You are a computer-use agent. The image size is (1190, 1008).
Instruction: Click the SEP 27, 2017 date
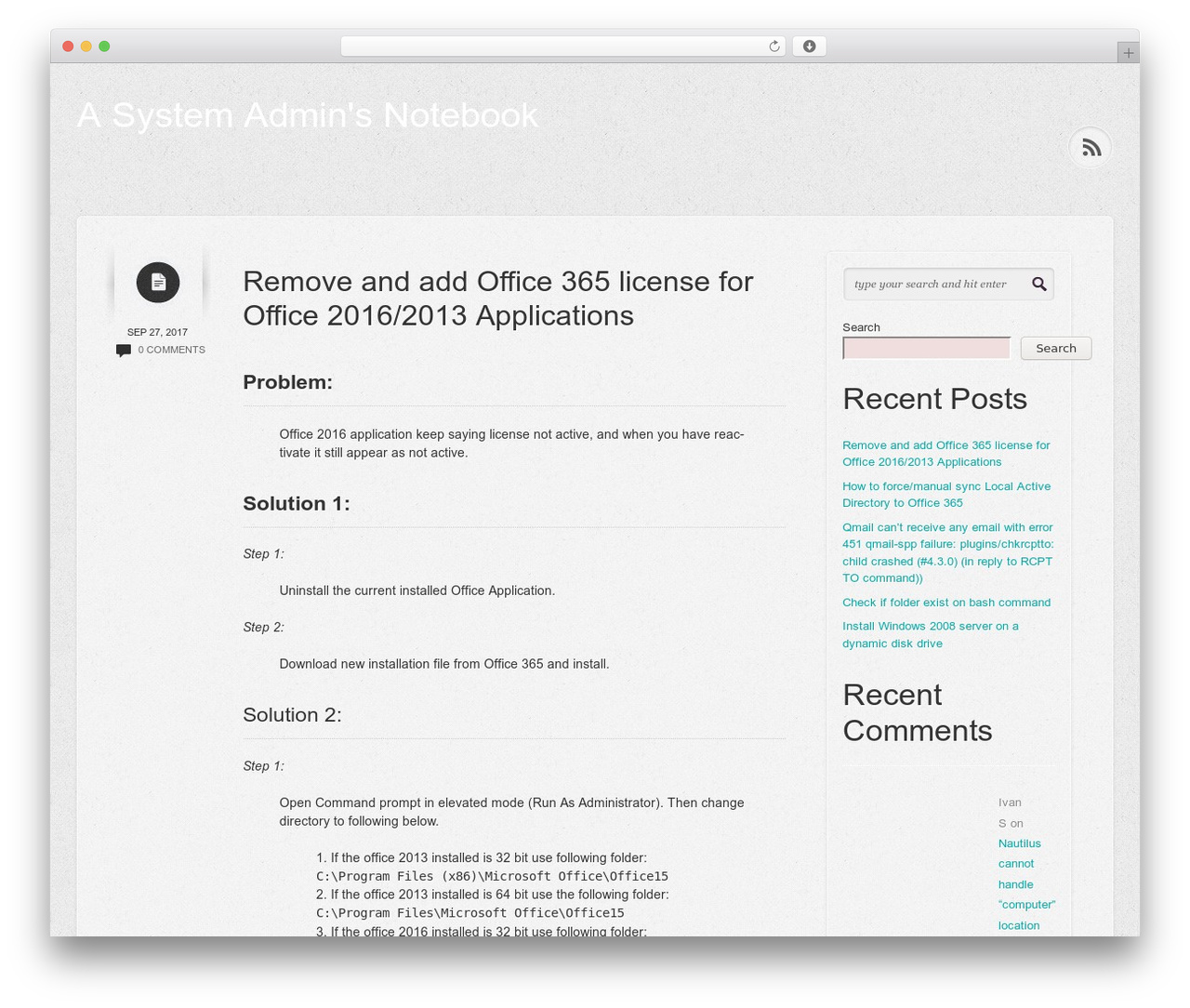pyautogui.click(x=157, y=332)
